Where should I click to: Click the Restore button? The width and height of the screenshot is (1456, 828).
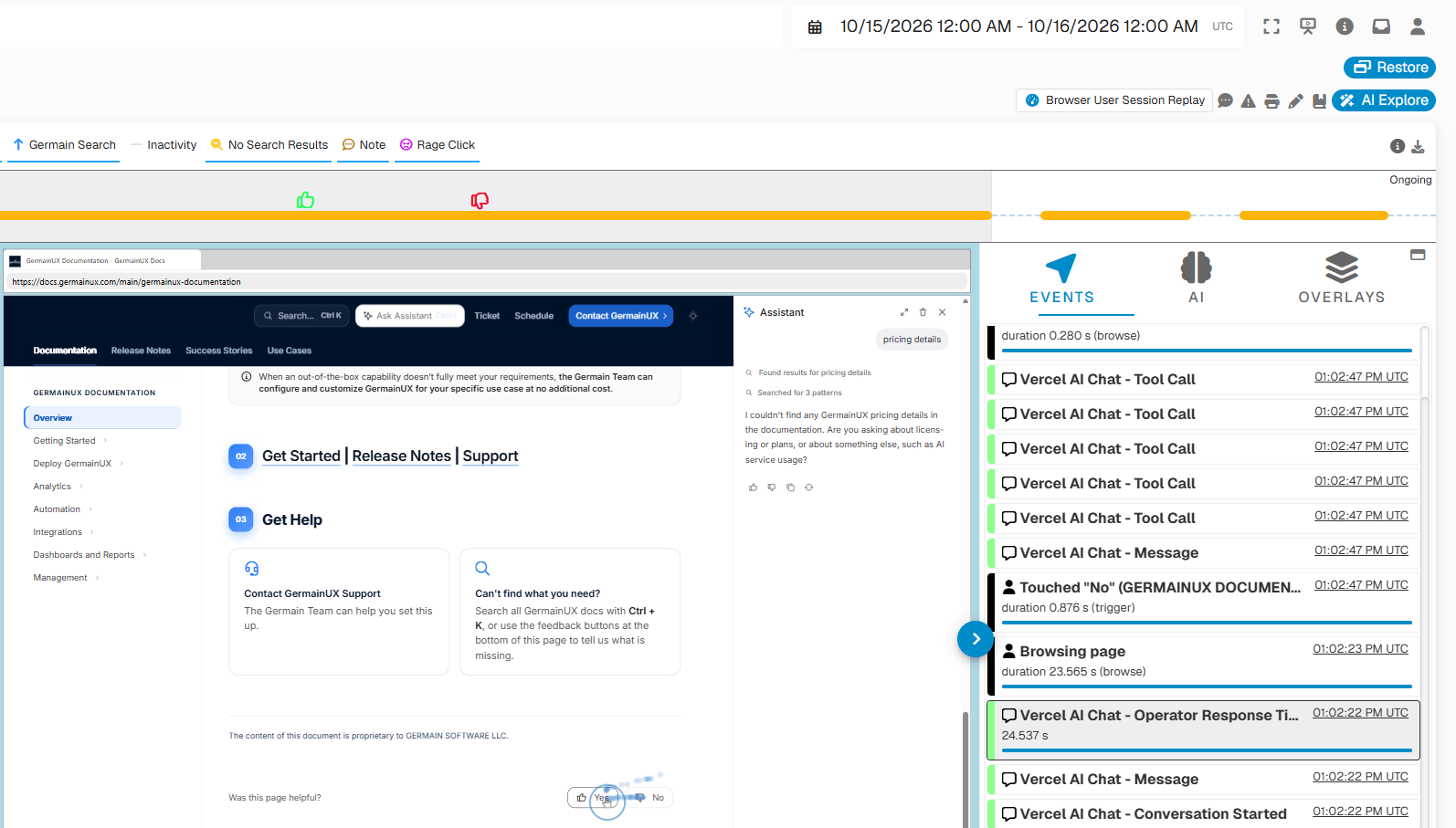pos(1389,68)
